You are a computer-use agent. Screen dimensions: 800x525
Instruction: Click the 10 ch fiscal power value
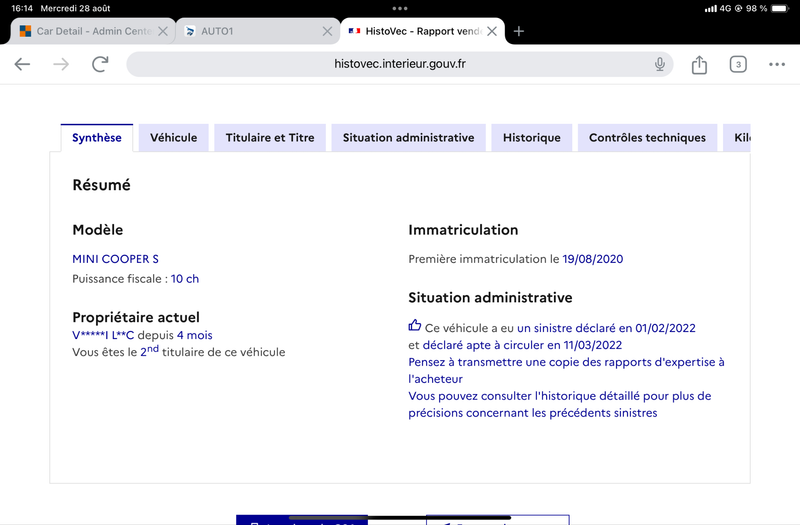tap(185, 279)
